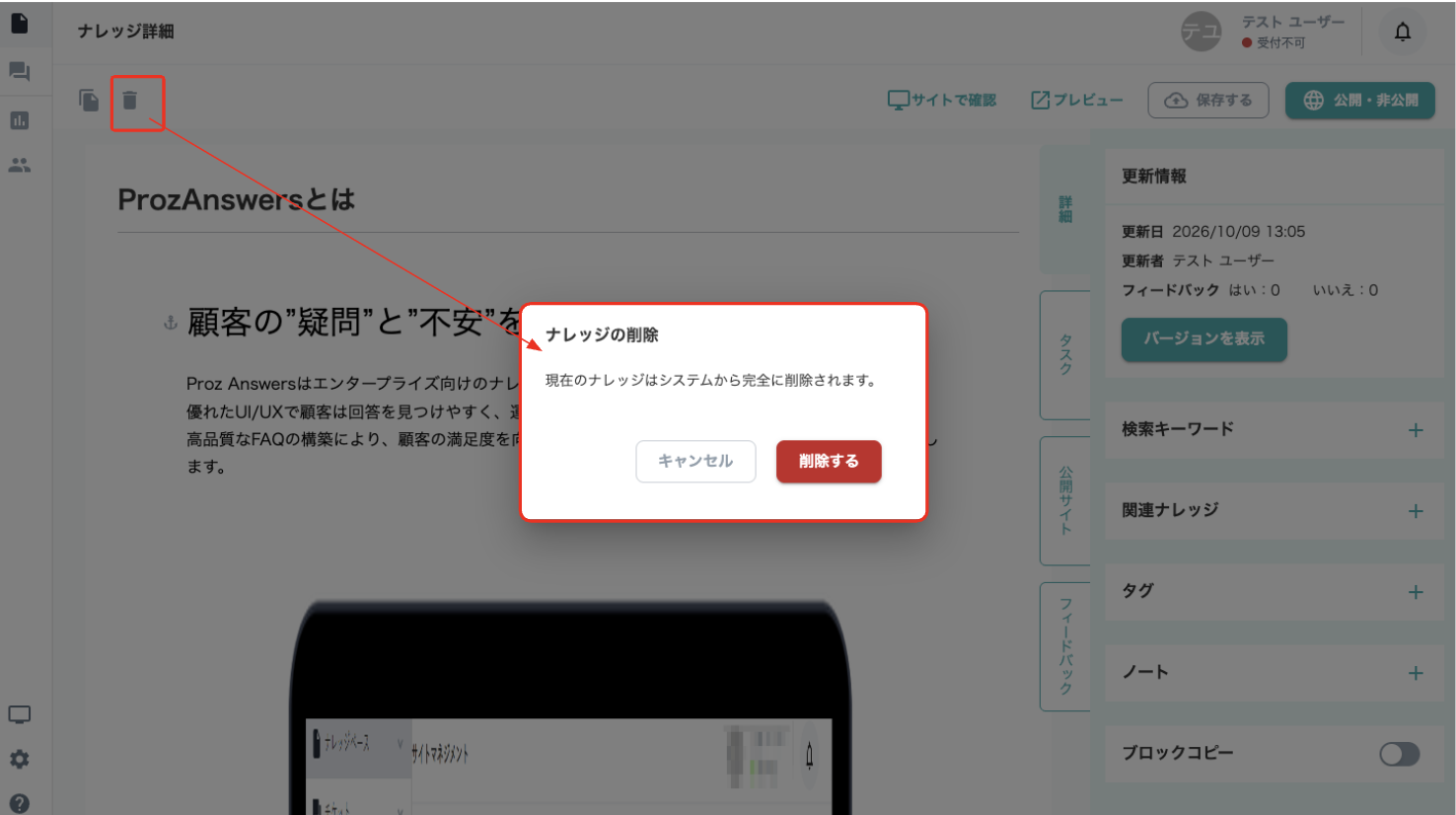Viewport: 1456px width, 815px height.
Task: Click the 公開・非公開 button
Action: click(x=1360, y=100)
